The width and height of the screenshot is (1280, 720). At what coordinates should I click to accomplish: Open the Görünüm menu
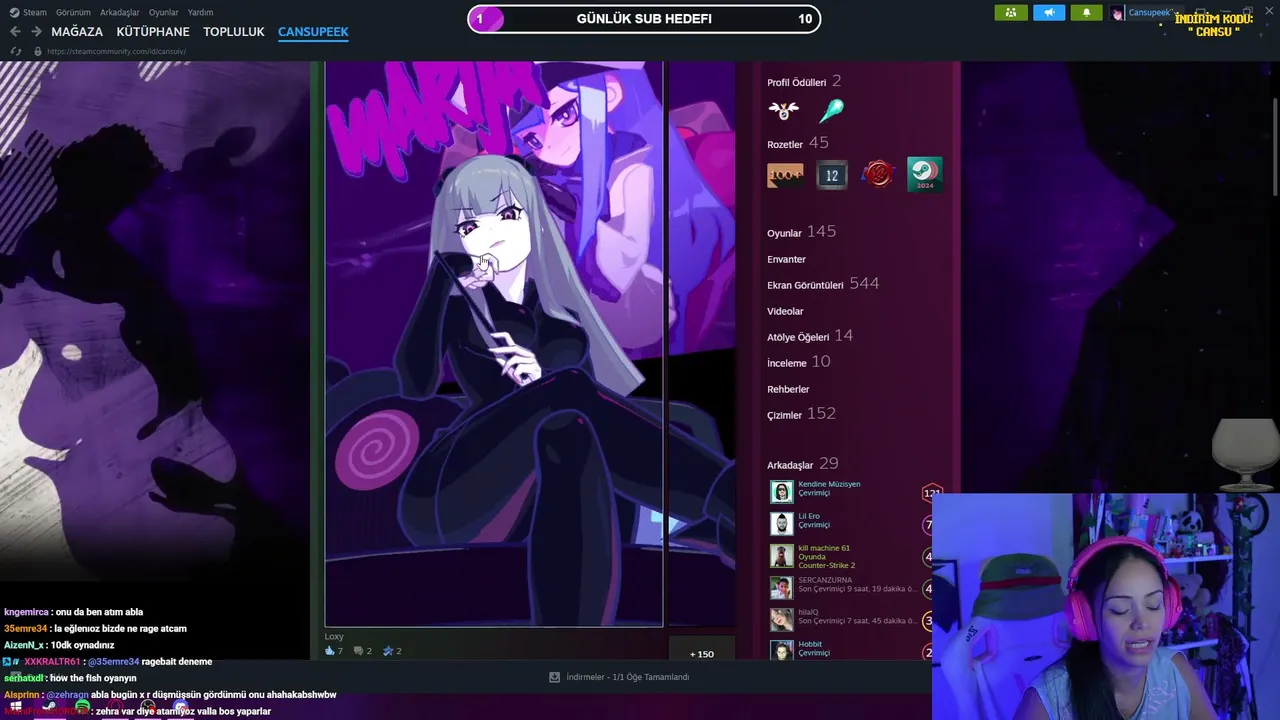pos(74,12)
